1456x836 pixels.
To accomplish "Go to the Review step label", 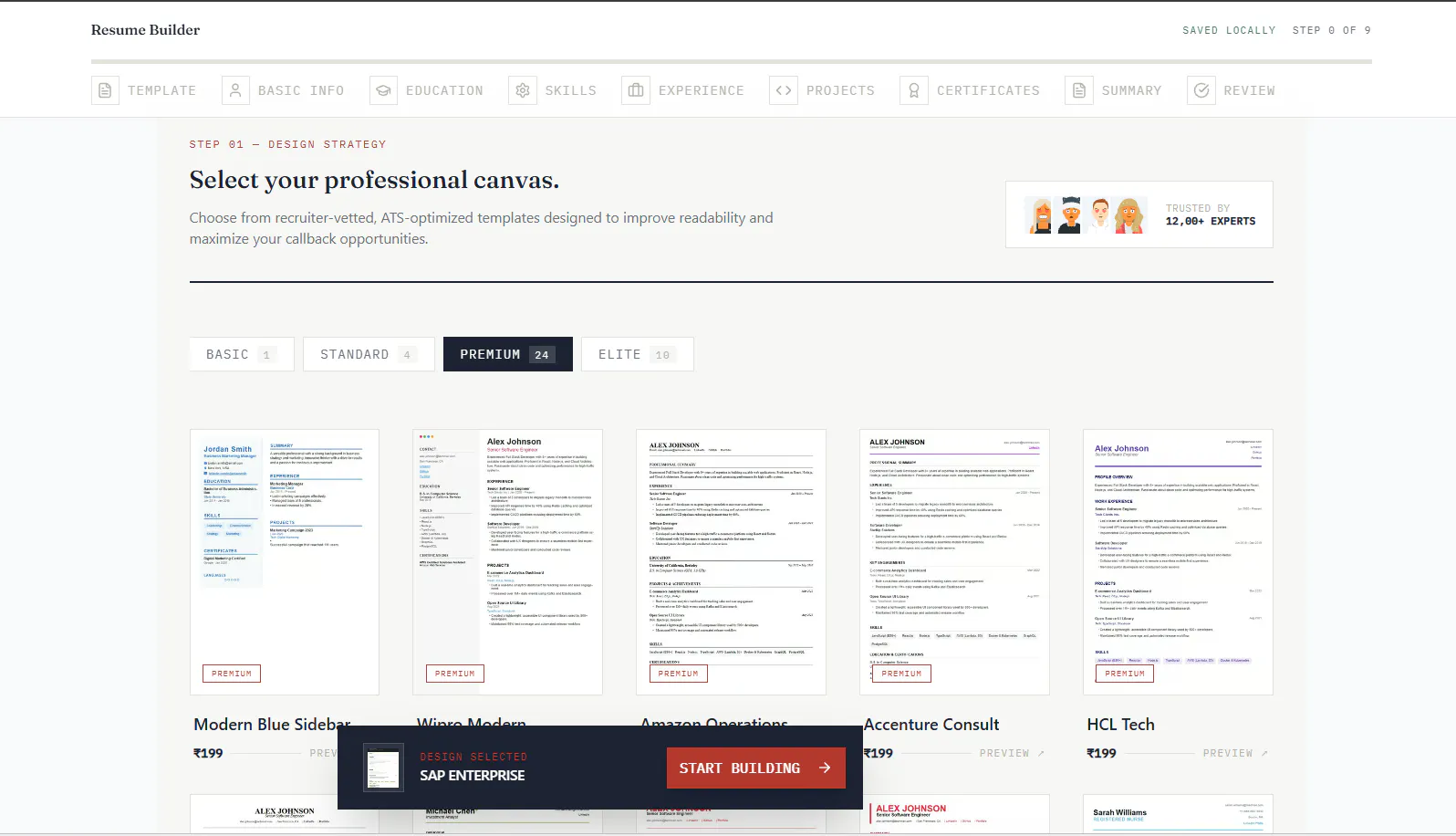I will pos(1249,90).
